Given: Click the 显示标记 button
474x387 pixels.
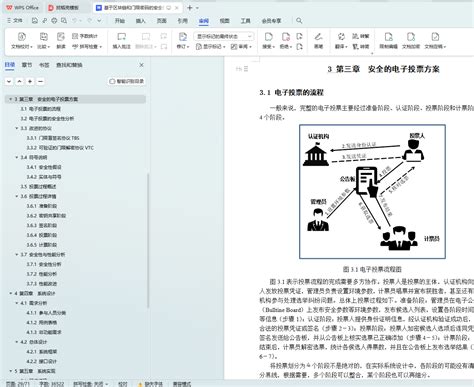Looking at the screenshot, I should pos(211,47).
